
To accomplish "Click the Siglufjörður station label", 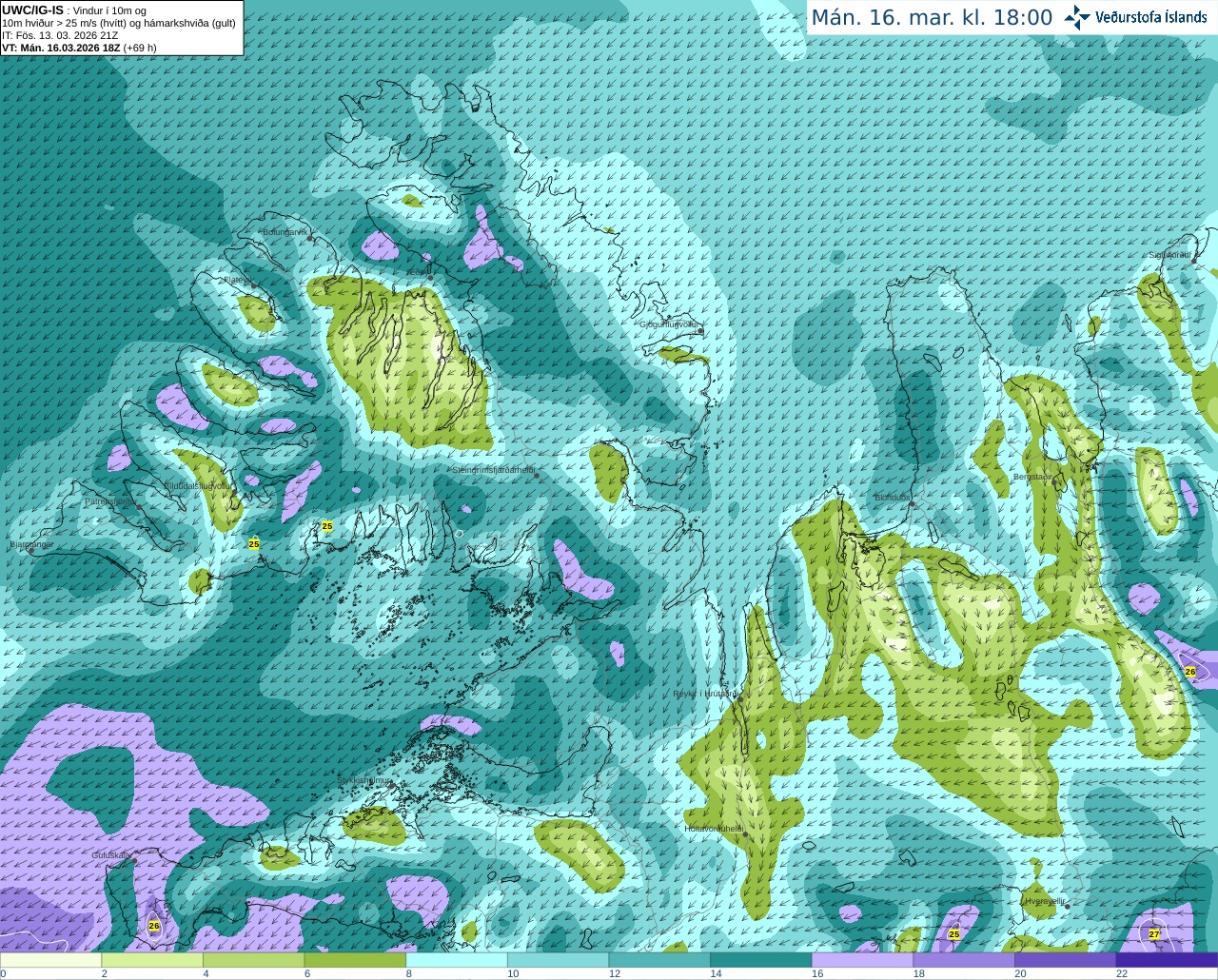I will (1170, 255).
